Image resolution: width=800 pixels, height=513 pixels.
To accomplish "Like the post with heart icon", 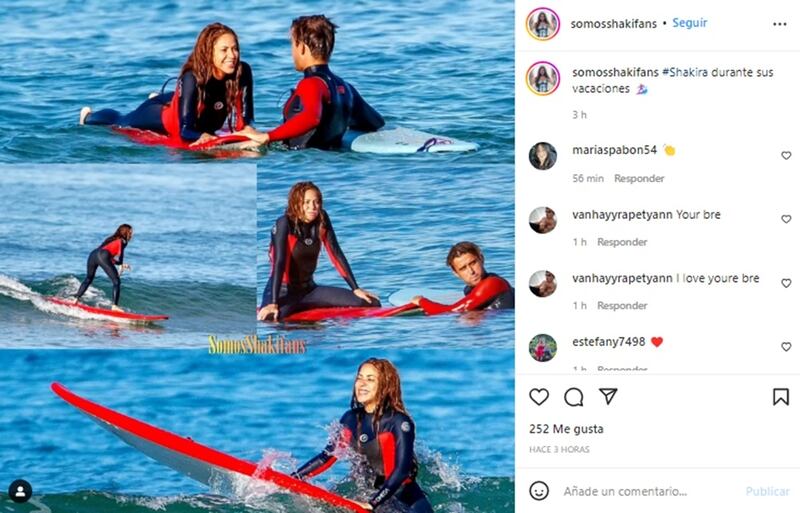I will pyautogui.click(x=539, y=397).
